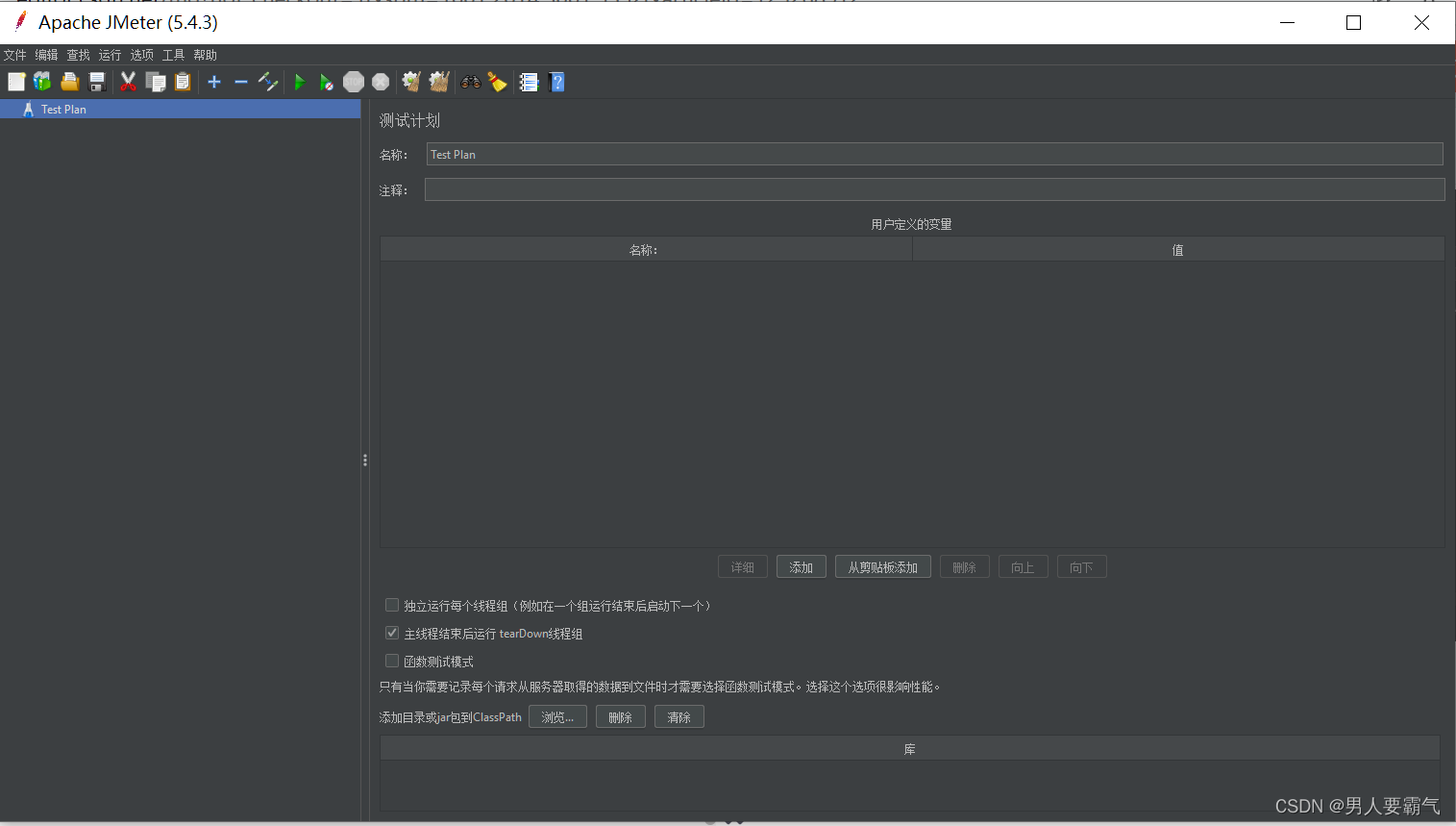1456x826 pixels.
Task: Click the 向上 button
Action: pos(1024,567)
